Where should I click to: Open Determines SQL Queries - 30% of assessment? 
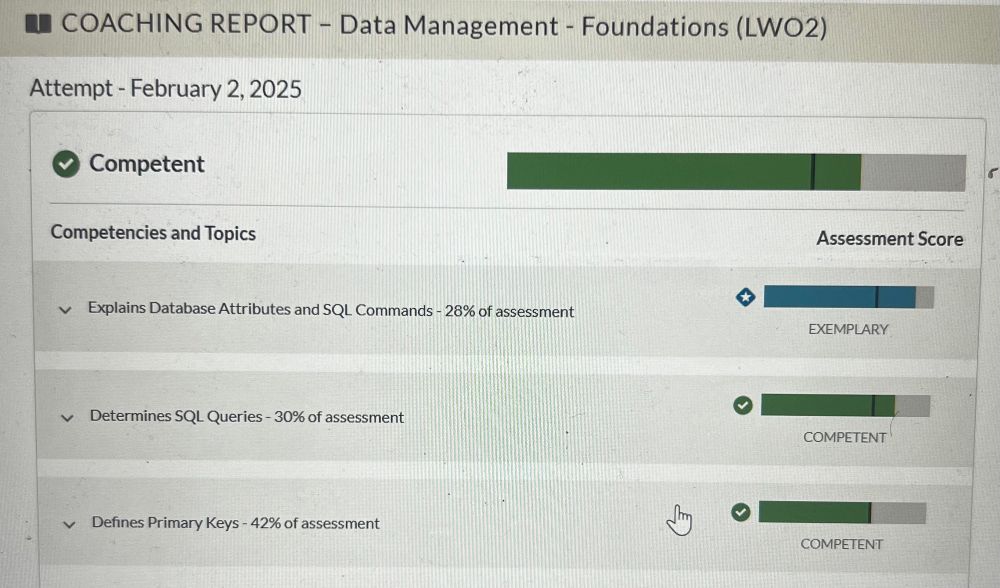(247, 416)
